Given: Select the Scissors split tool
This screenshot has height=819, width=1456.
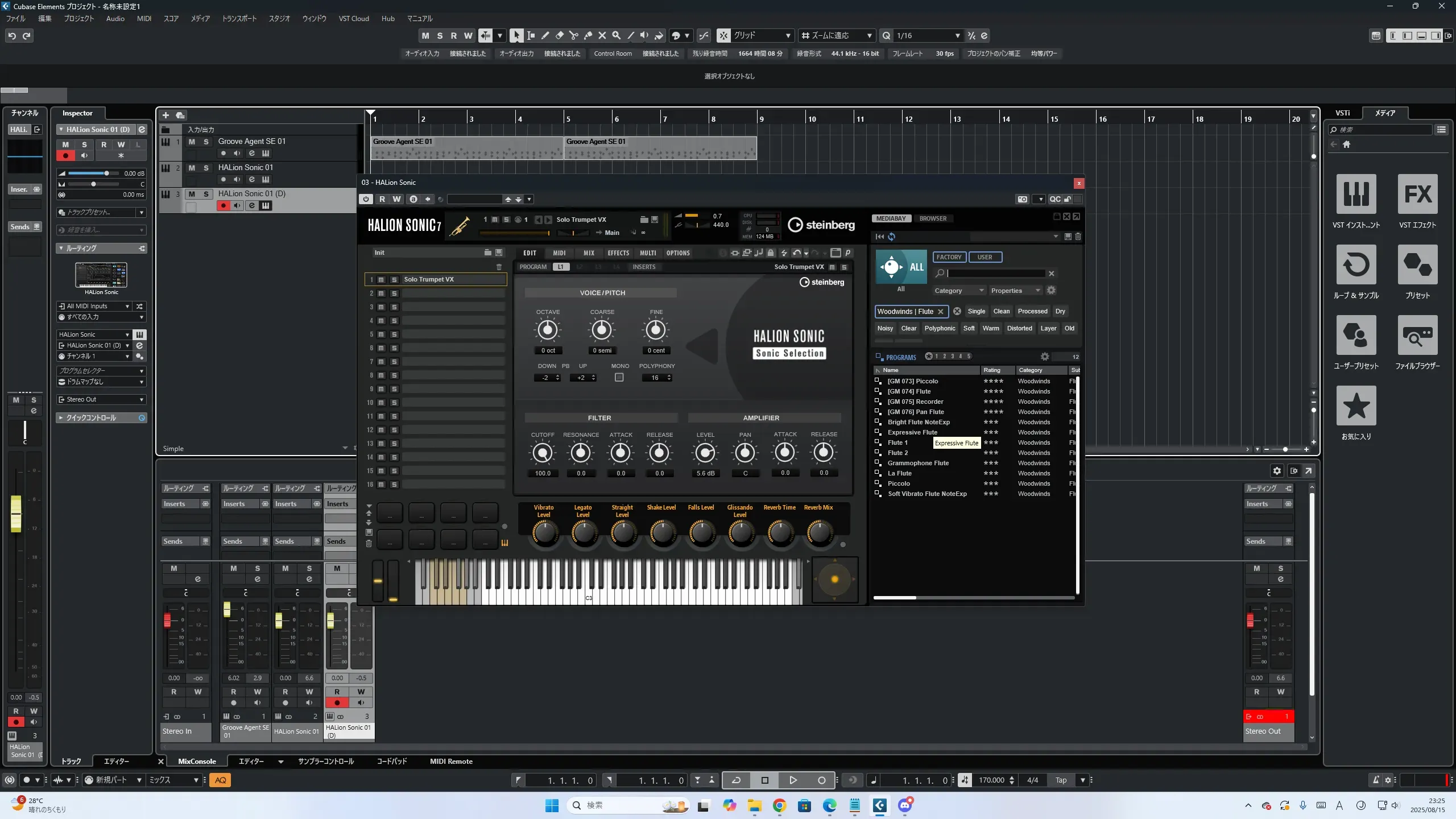Looking at the screenshot, I should coord(573,35).
